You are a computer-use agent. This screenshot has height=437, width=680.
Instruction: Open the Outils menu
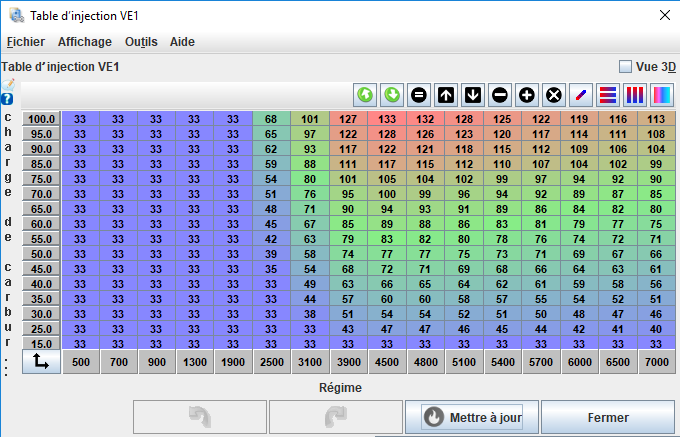(x=141, y=42)
